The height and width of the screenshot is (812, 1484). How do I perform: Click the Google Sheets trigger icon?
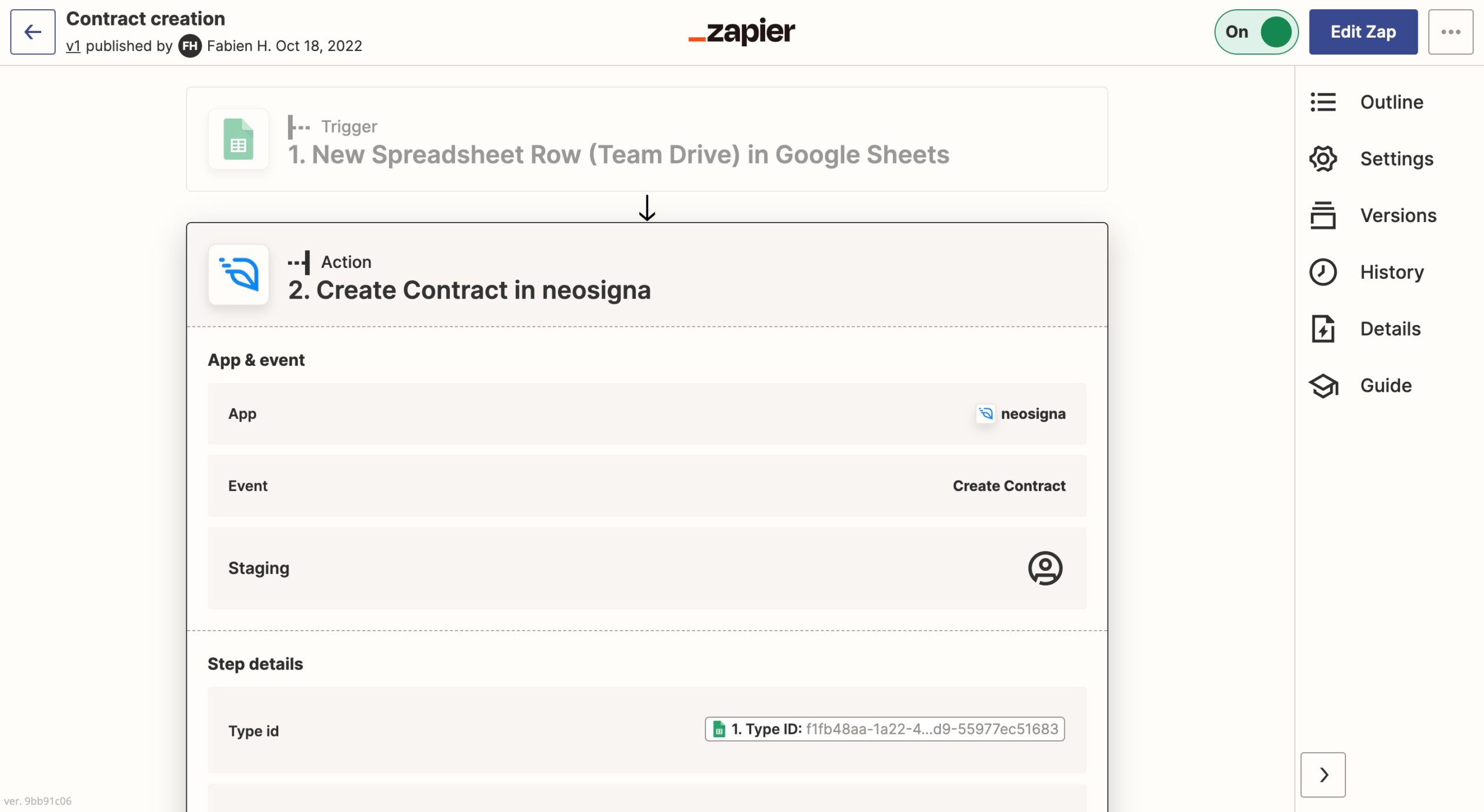pos(238,139)
